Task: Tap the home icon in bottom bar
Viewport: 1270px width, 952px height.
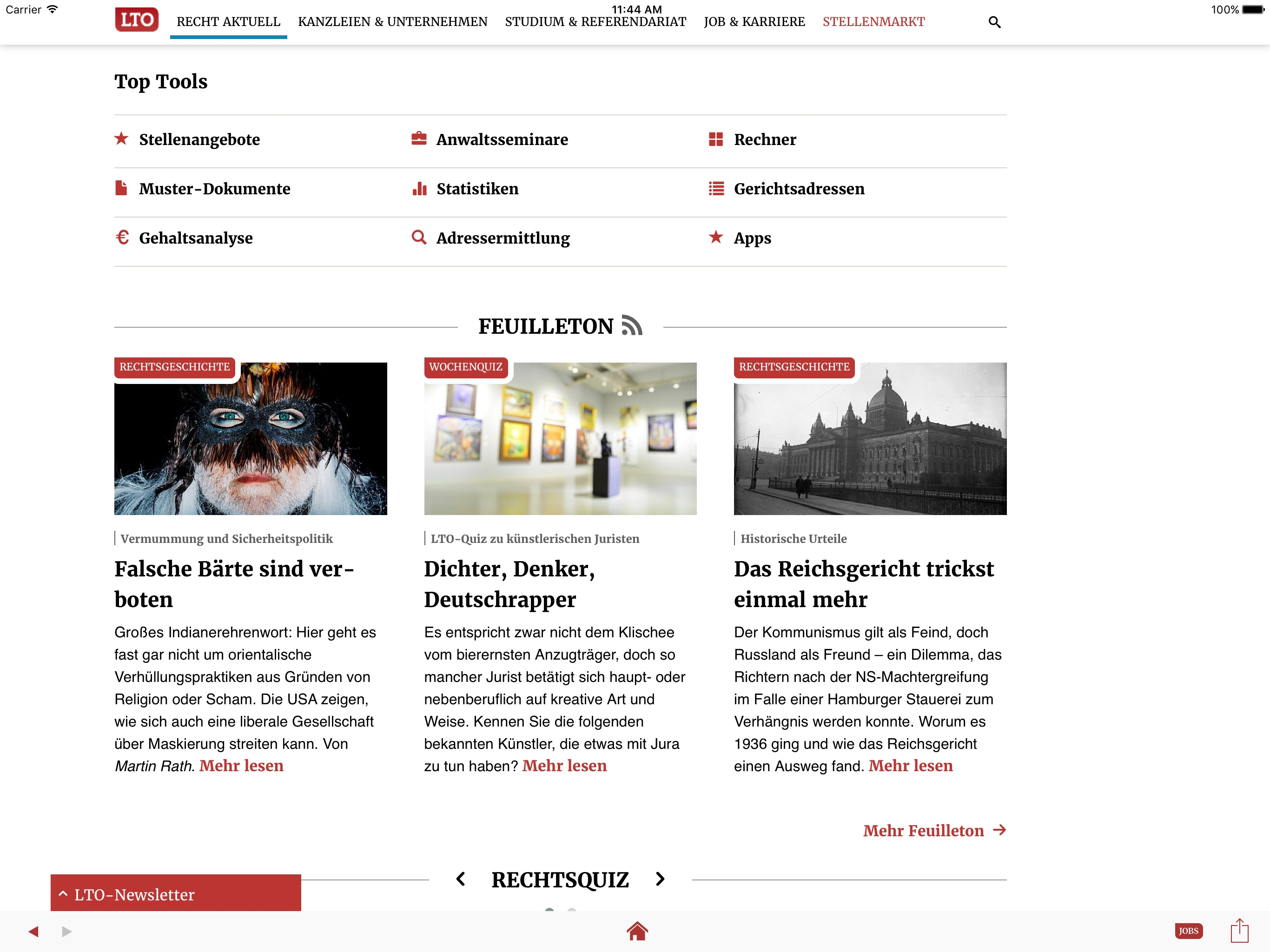Action: pos(637,931)
